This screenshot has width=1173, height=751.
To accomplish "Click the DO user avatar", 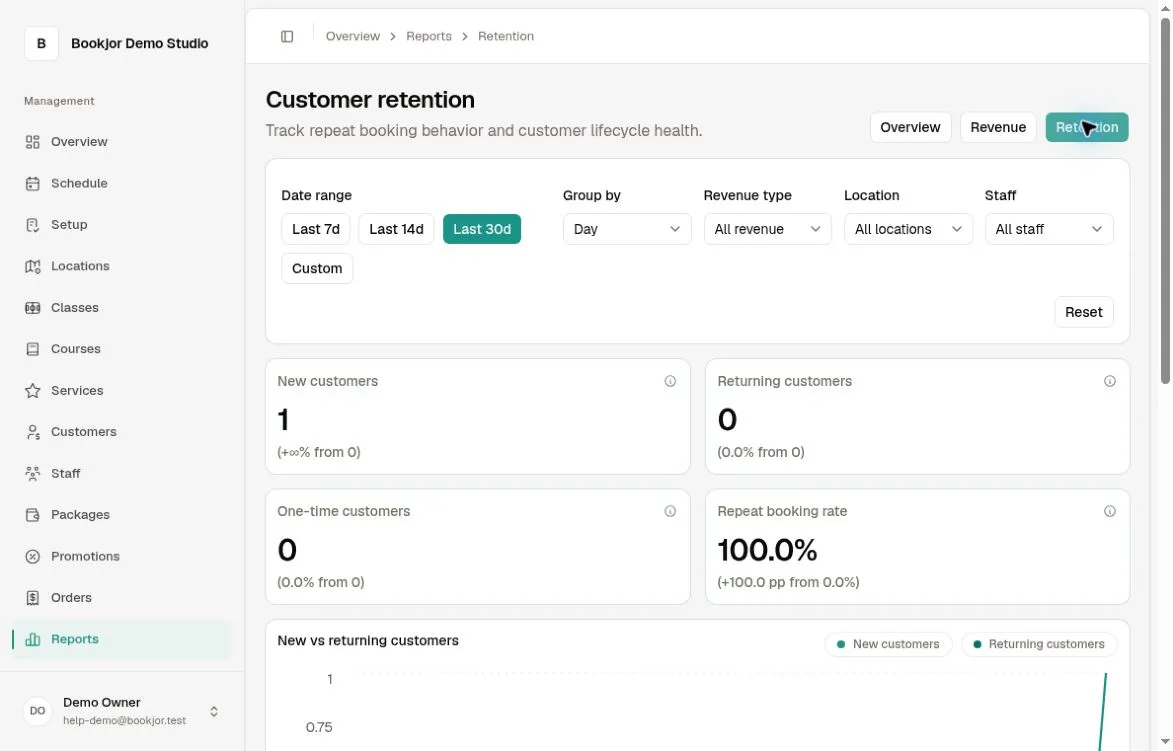I will (37, 711).
